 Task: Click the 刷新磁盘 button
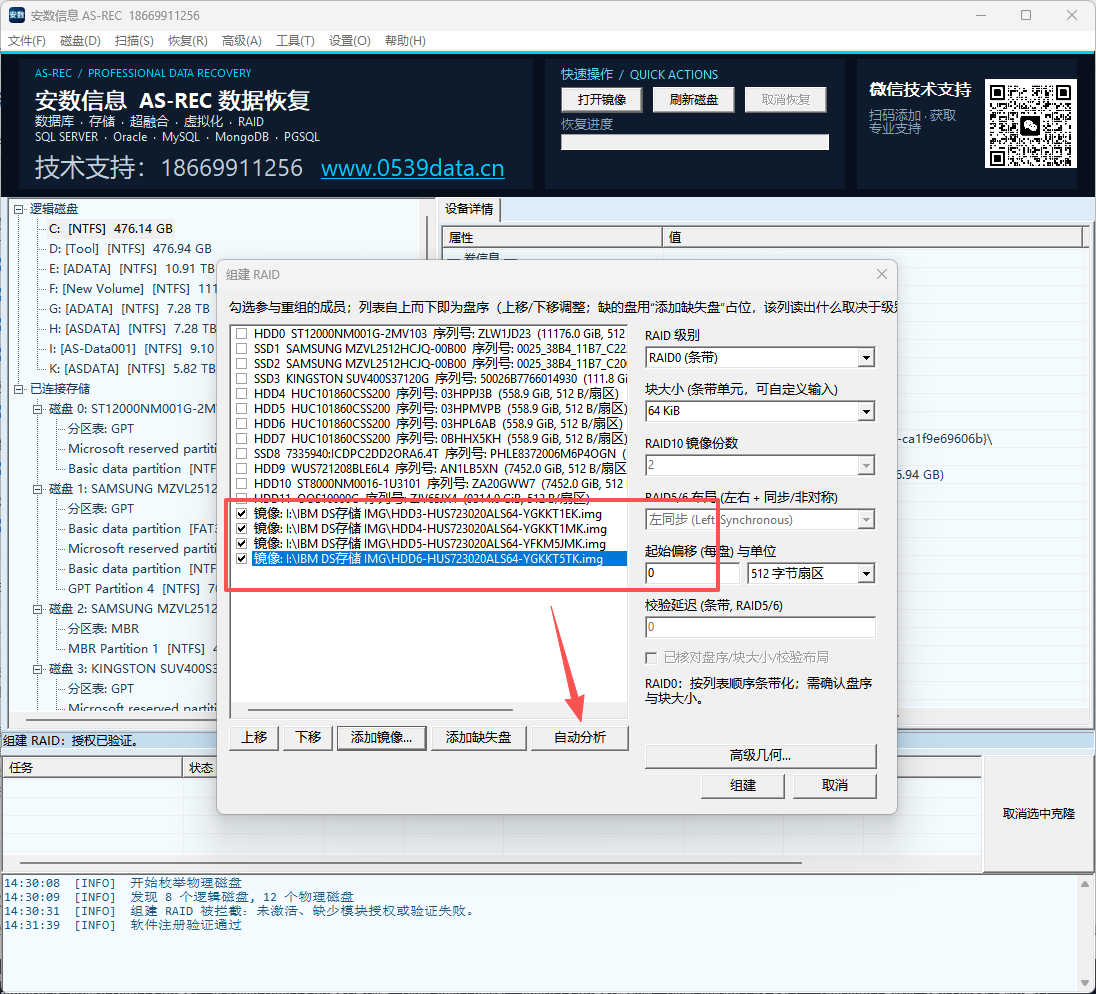(693, 99)
